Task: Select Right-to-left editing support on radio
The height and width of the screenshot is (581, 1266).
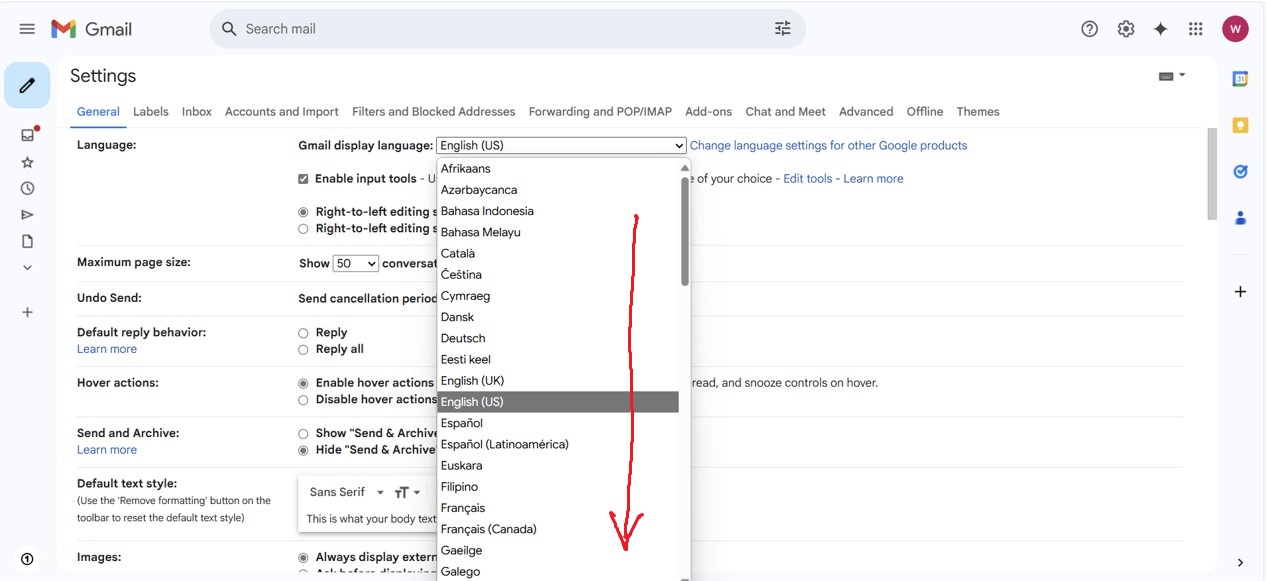Action: tap(303, 229)
